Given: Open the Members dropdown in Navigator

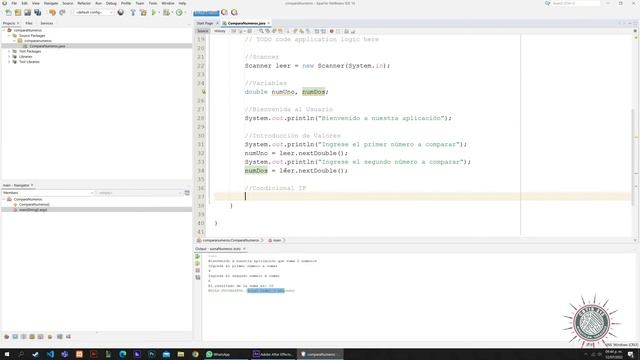Looking at the screenshot, I should [48, 193].
